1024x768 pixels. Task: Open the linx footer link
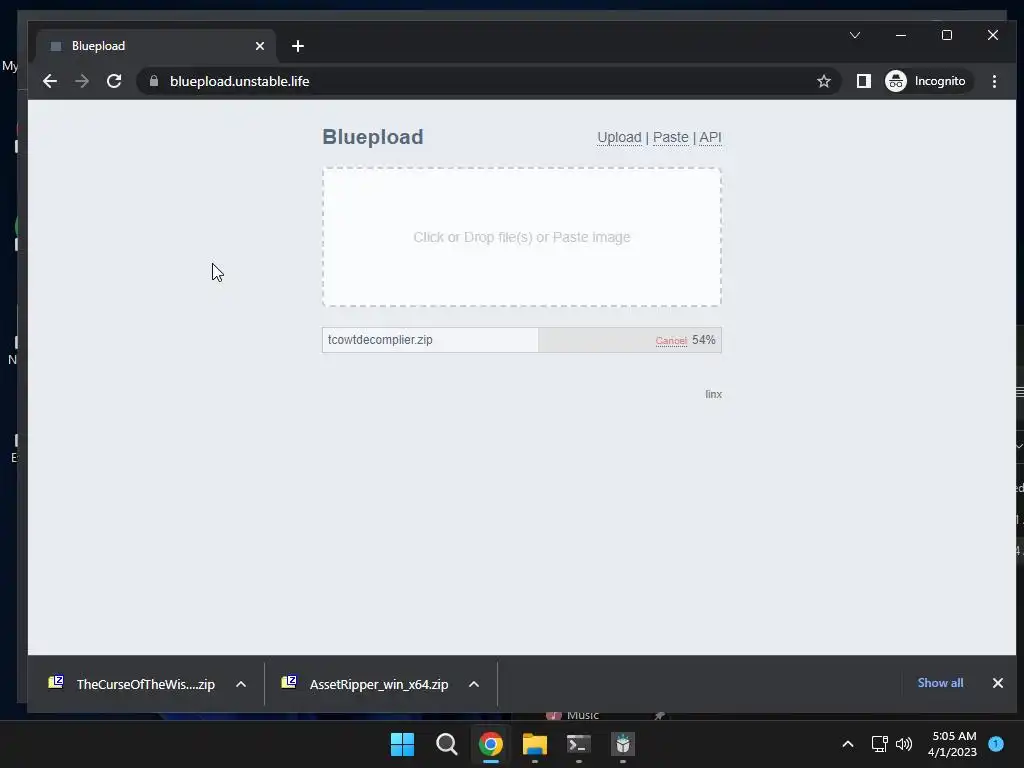coord(713,394)
